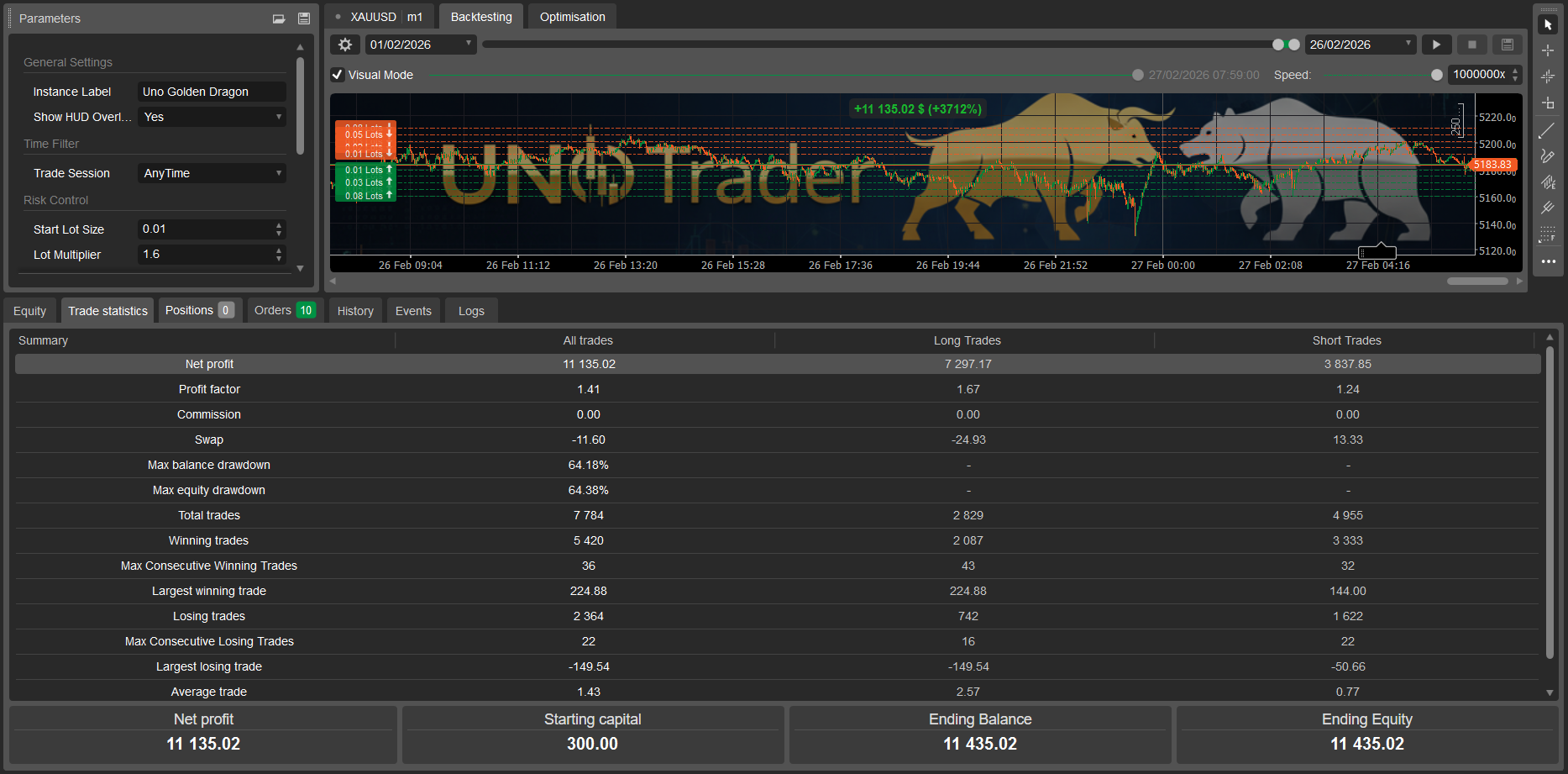Switch to the Optimisation tab
Viewport: 1568px width, 774px height.
[572, 16]
